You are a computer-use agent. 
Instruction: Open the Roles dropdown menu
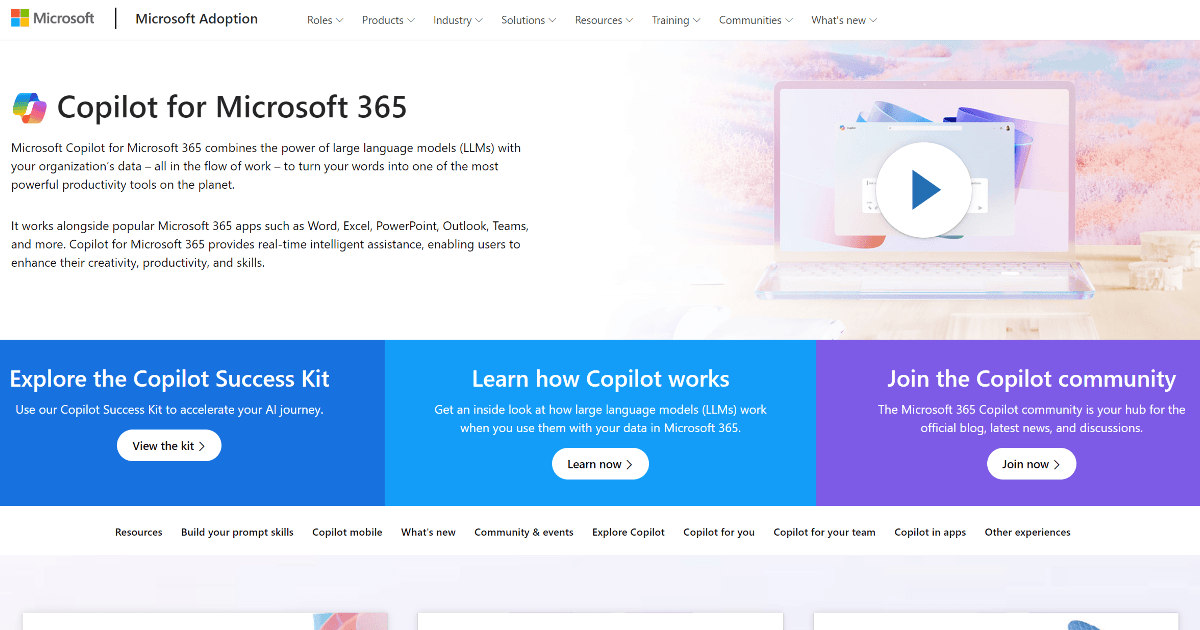point(324,19)
